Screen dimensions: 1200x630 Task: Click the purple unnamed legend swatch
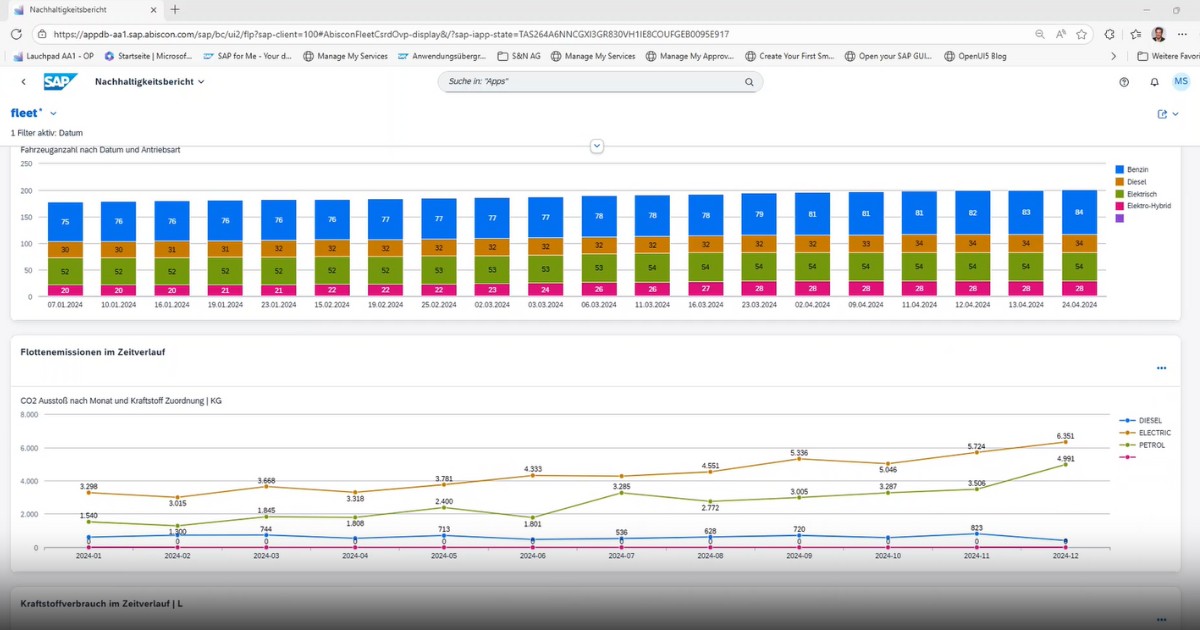tap(1119, 218)
